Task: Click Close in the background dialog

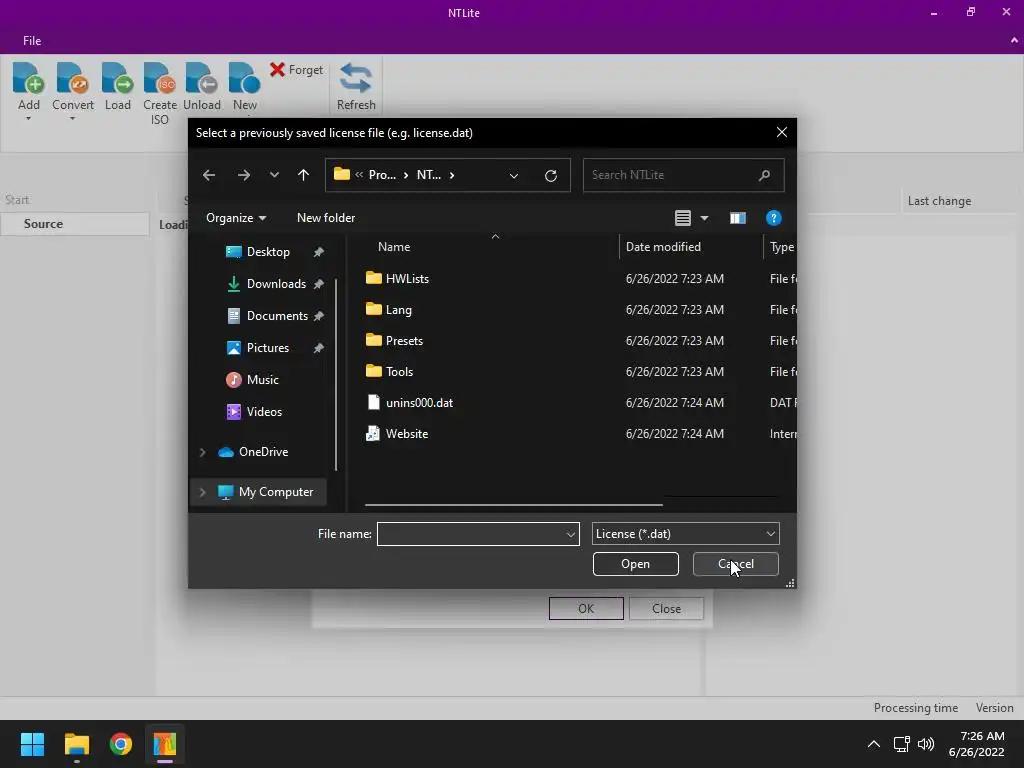Action: (666, 609)
